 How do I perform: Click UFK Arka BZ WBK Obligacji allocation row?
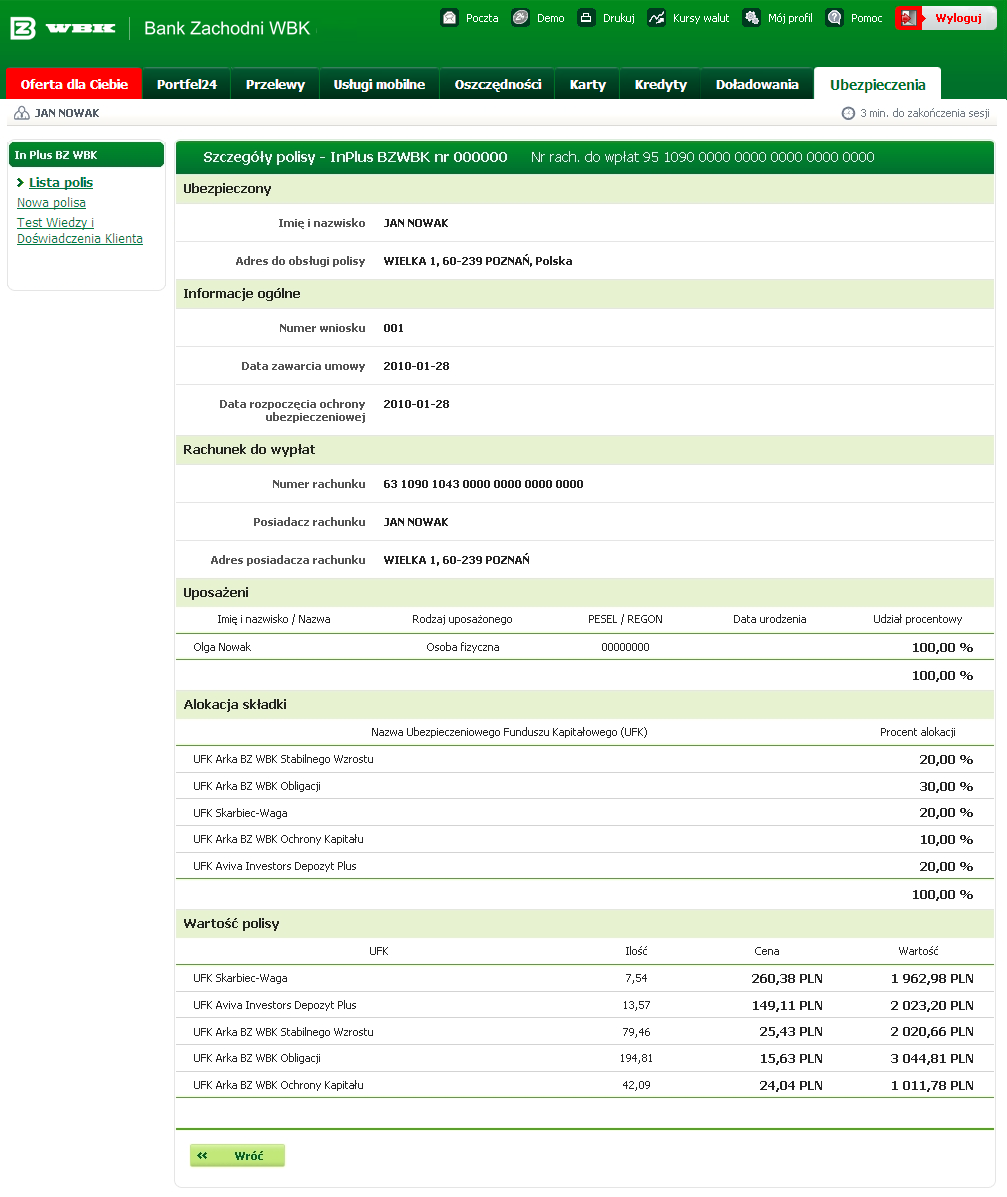[x=585, y=786]
